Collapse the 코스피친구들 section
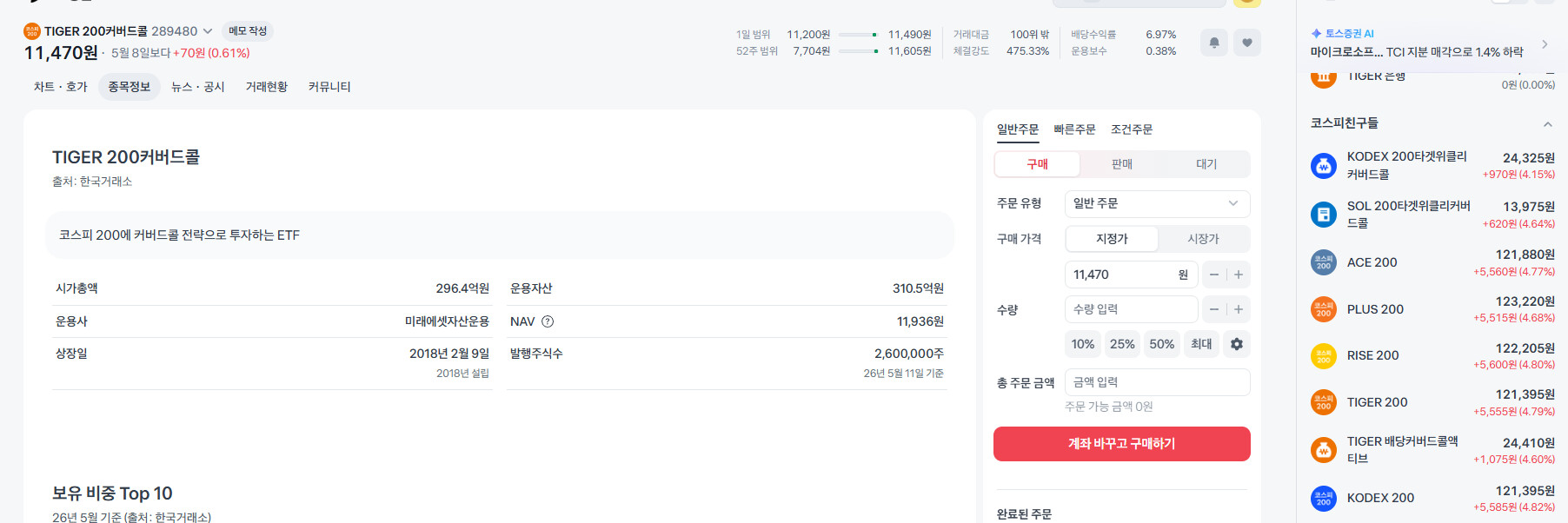The image size is (1568, 523). [x=1547, y=124]
